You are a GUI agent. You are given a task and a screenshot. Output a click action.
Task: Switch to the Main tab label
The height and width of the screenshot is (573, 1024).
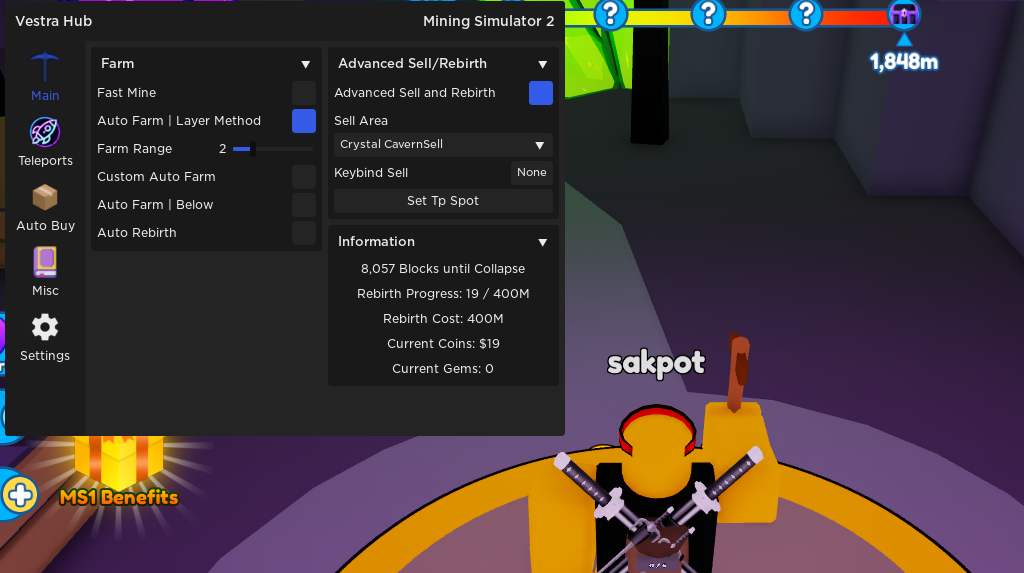point(45,95)
